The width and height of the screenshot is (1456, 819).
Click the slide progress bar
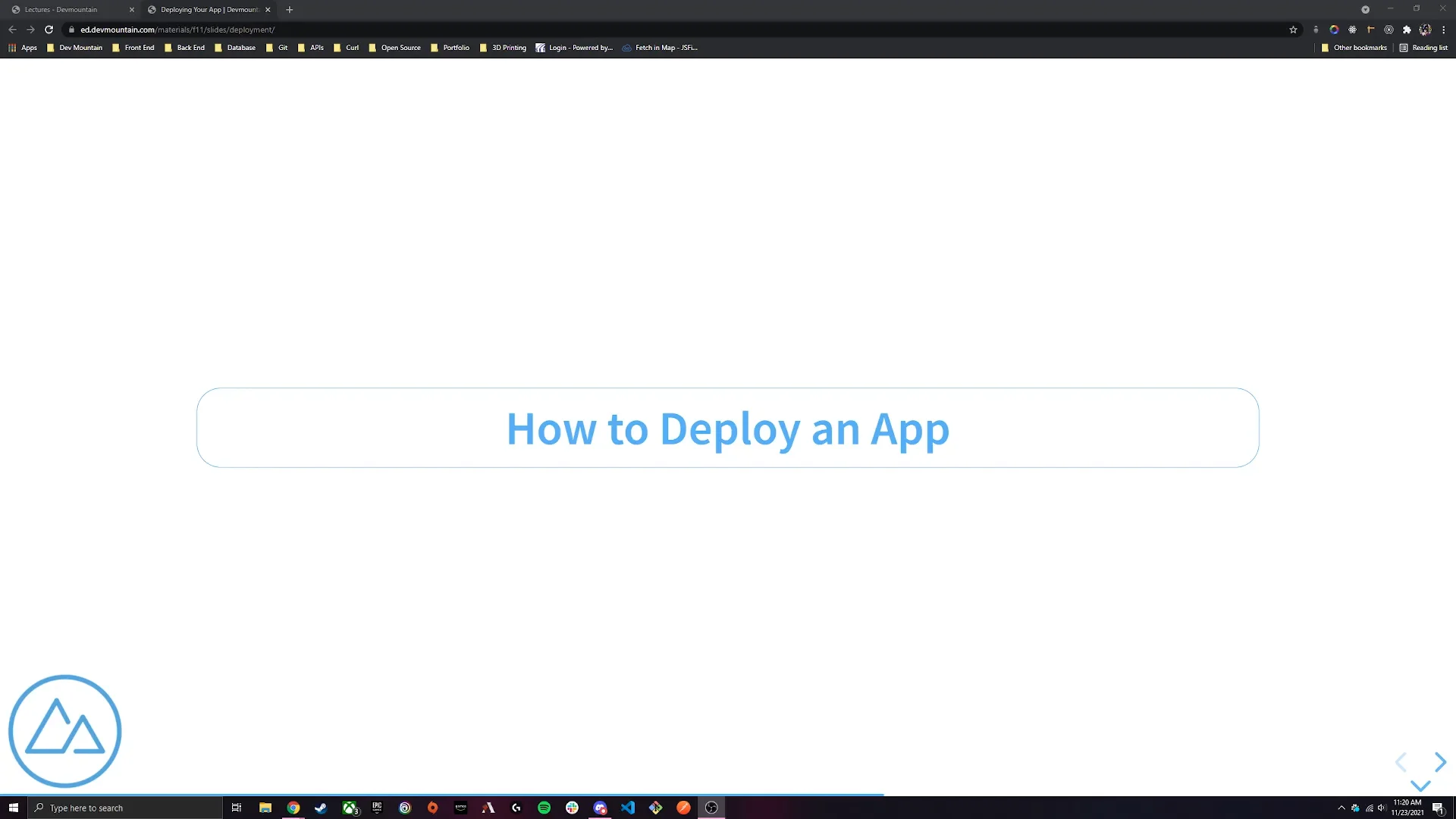click(x=728, y=794)
